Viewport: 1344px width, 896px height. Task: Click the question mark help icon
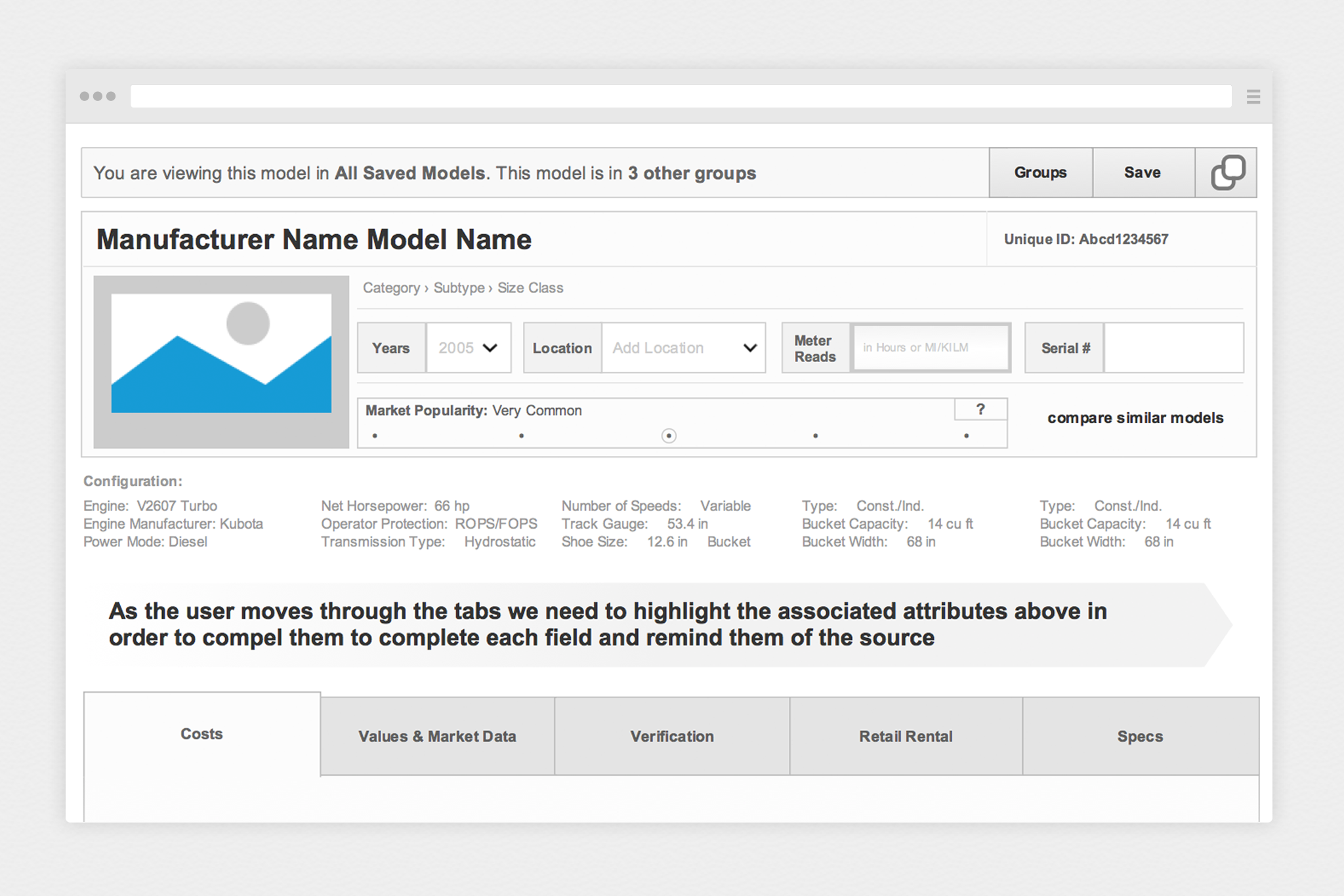[x=980, y=409]
